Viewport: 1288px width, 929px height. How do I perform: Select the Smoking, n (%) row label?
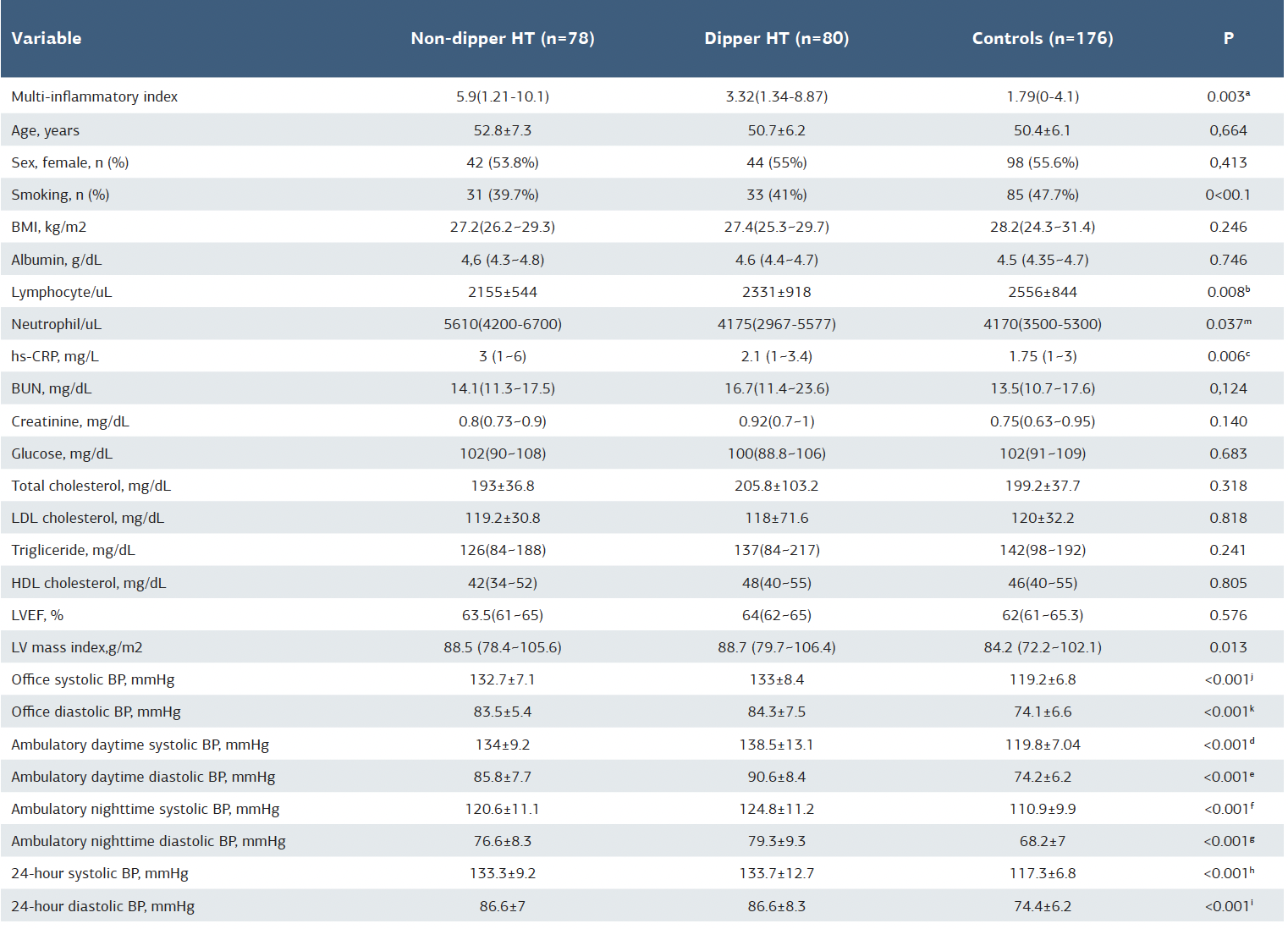(60, 195)
